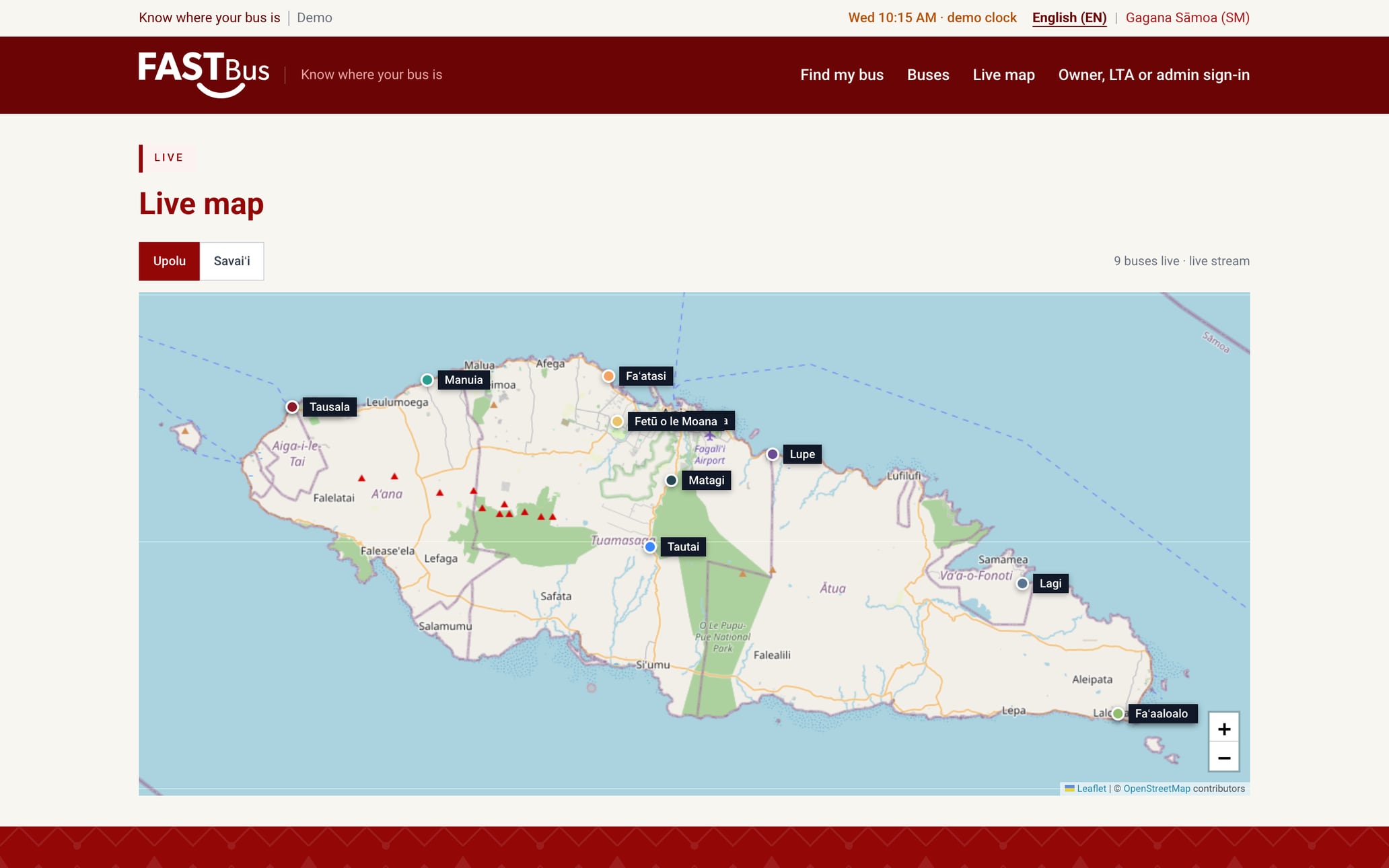This screenshot has width=1389, height=868.
Task: Click the Fetū o le Moana marker dot
Action: click(617, 422)
